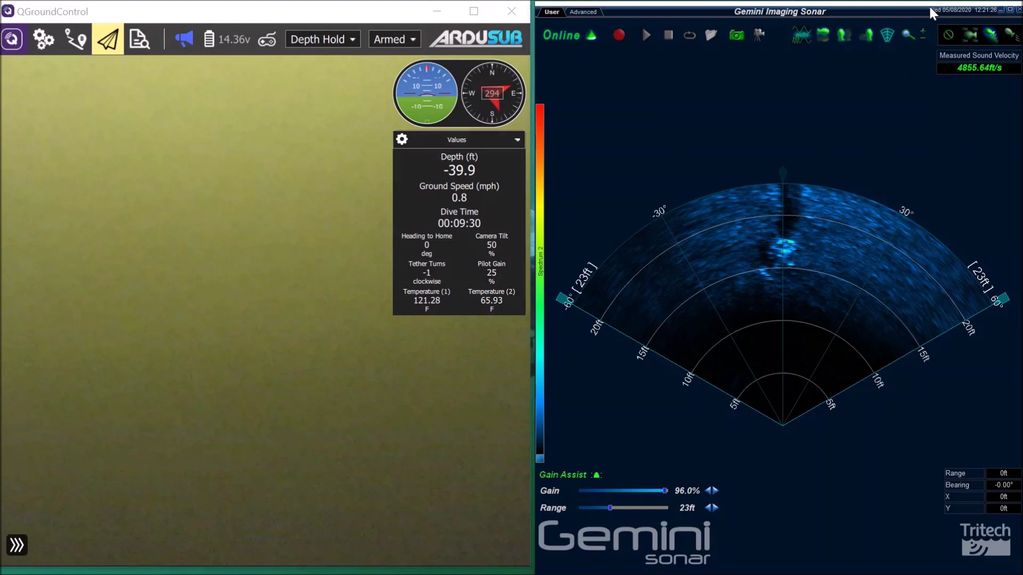Viewport: 1023px width, 575px height.
Task: Click the sonar zoom magnifier icon
Action: click(907, 35)
